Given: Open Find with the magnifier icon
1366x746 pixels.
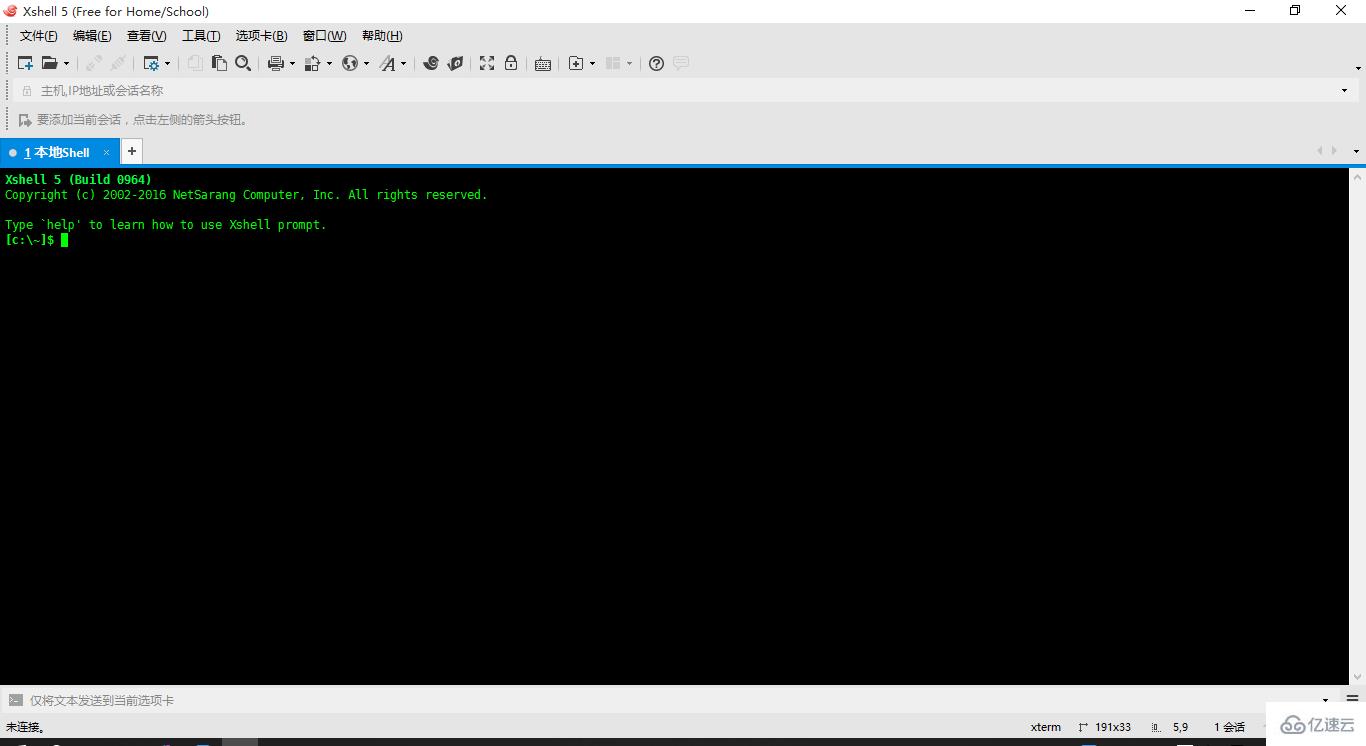Looking at the screenshot, I should (x=243, y=63).
